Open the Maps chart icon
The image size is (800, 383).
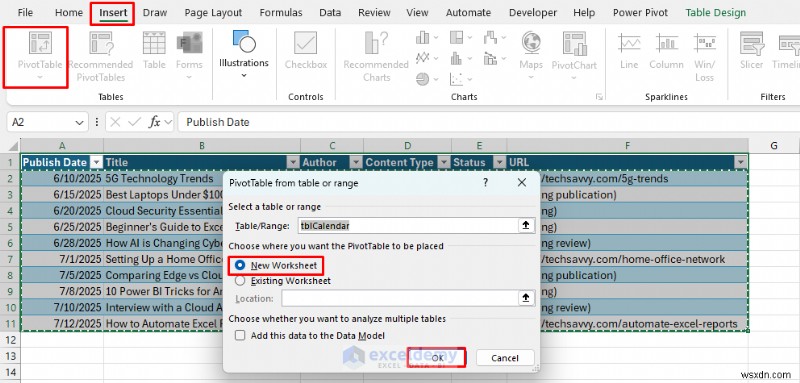(531, 43)
